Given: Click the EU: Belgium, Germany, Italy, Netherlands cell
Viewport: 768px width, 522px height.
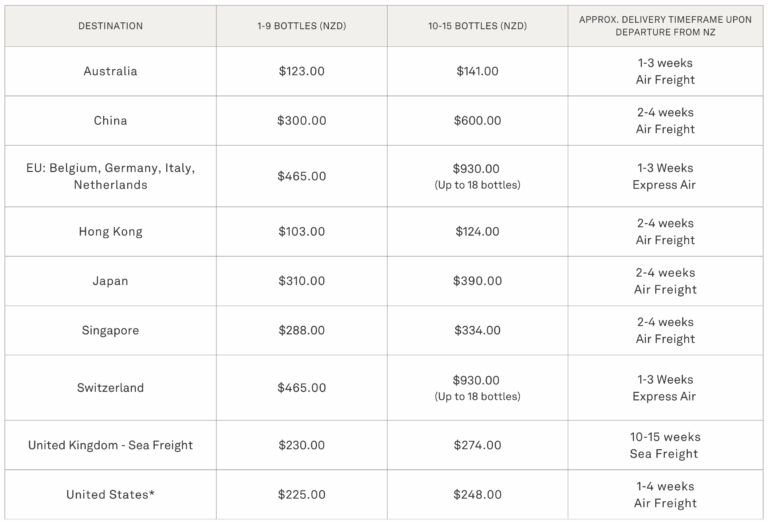Looking at the screenshot, I should point(110,176).
